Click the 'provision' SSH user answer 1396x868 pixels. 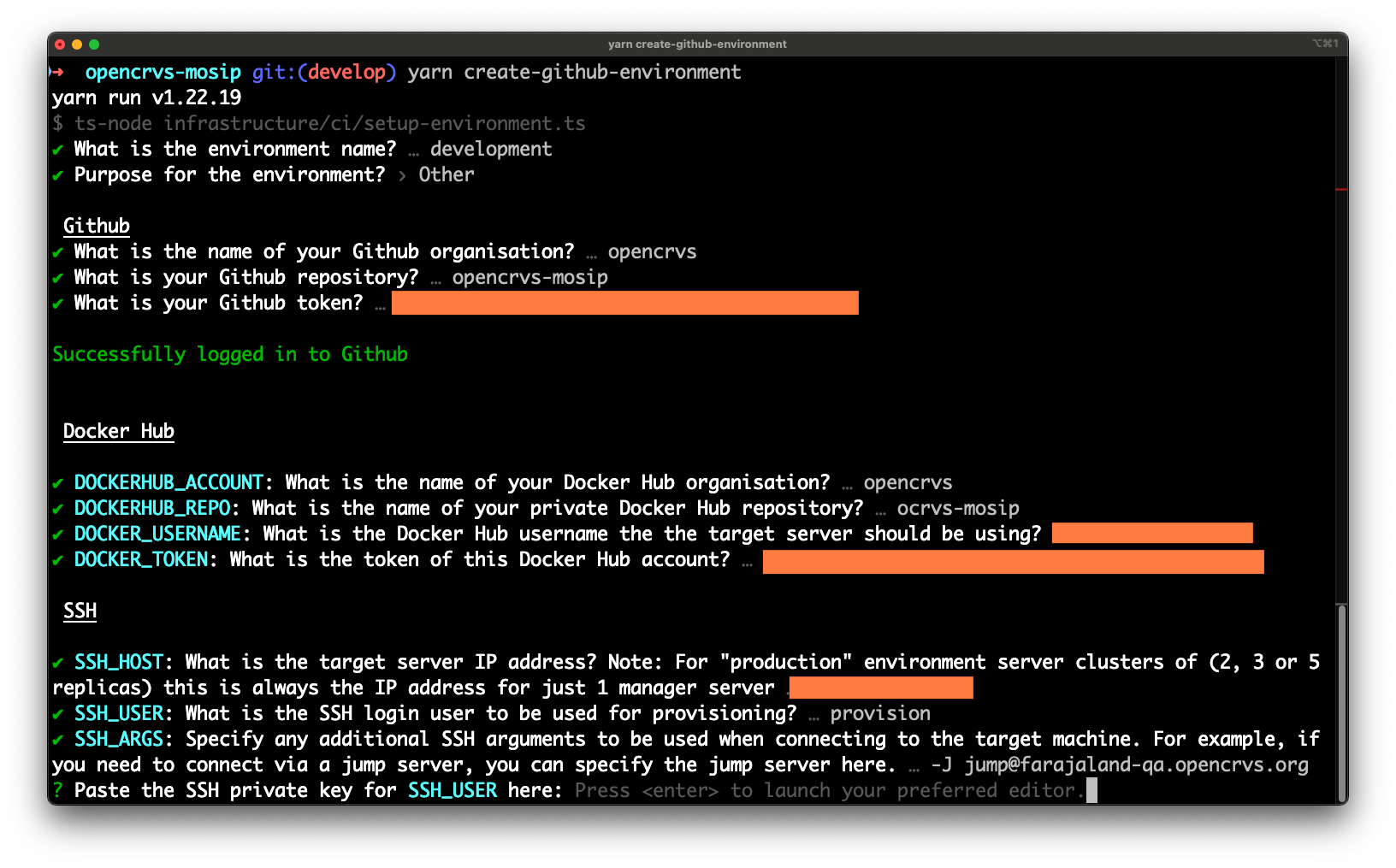click(x=880, y=713)
